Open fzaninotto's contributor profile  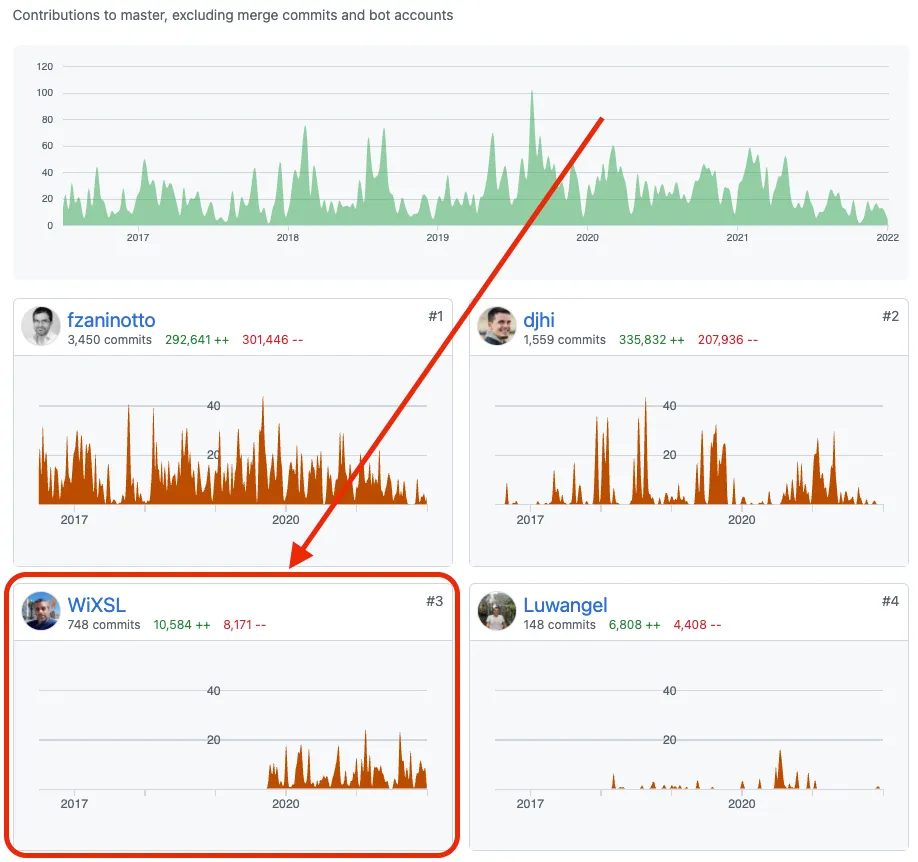pos(111,319)
